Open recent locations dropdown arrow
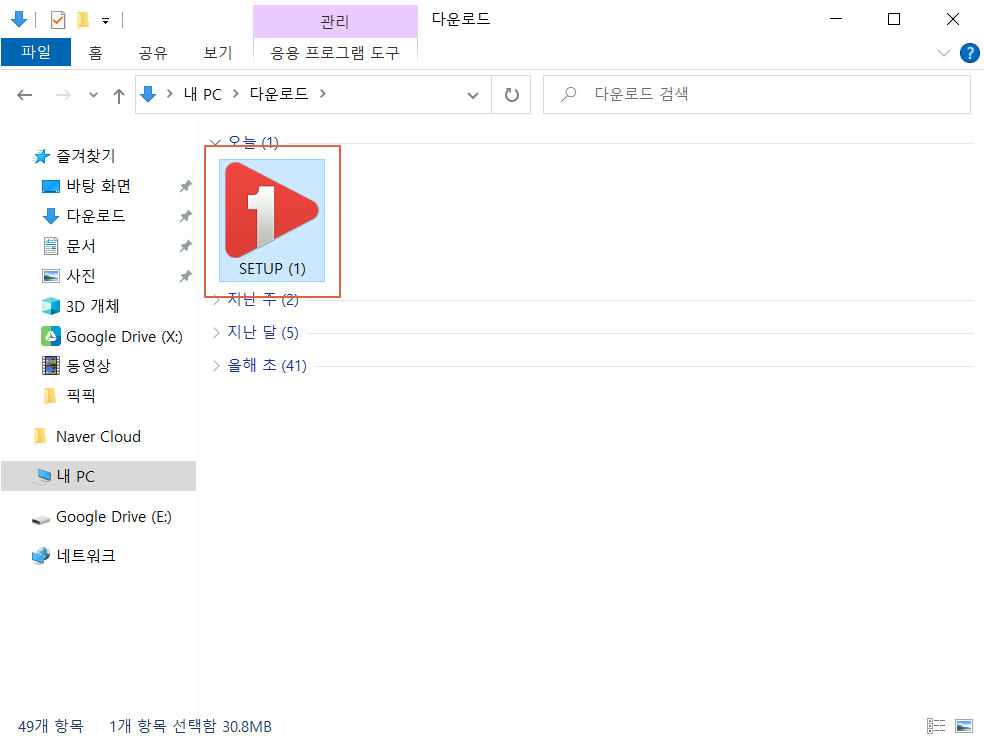 coord(94,95)
